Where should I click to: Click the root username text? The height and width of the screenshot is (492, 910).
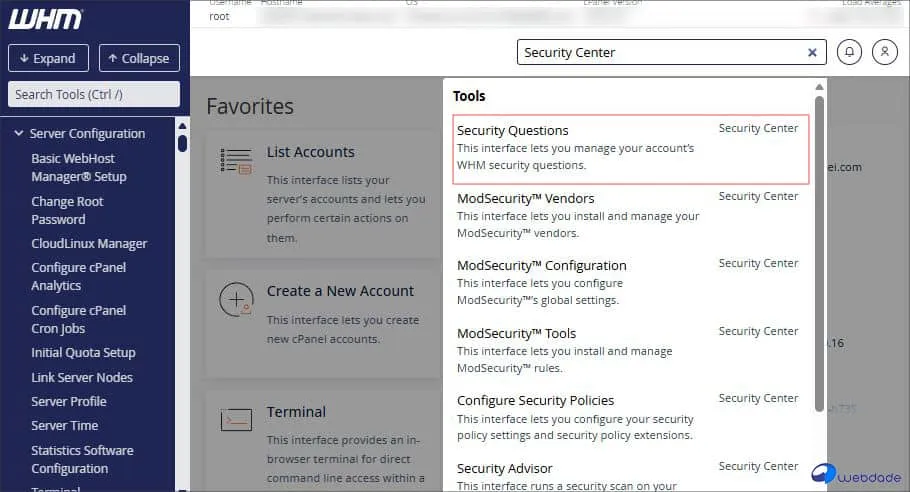(x=219, y=16)
